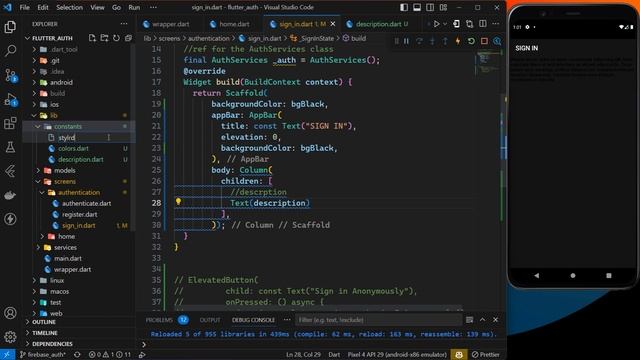This screenshot has height=360, width=640.
Task: Click the debug Step Out button
Action: (x=445, y=41)
